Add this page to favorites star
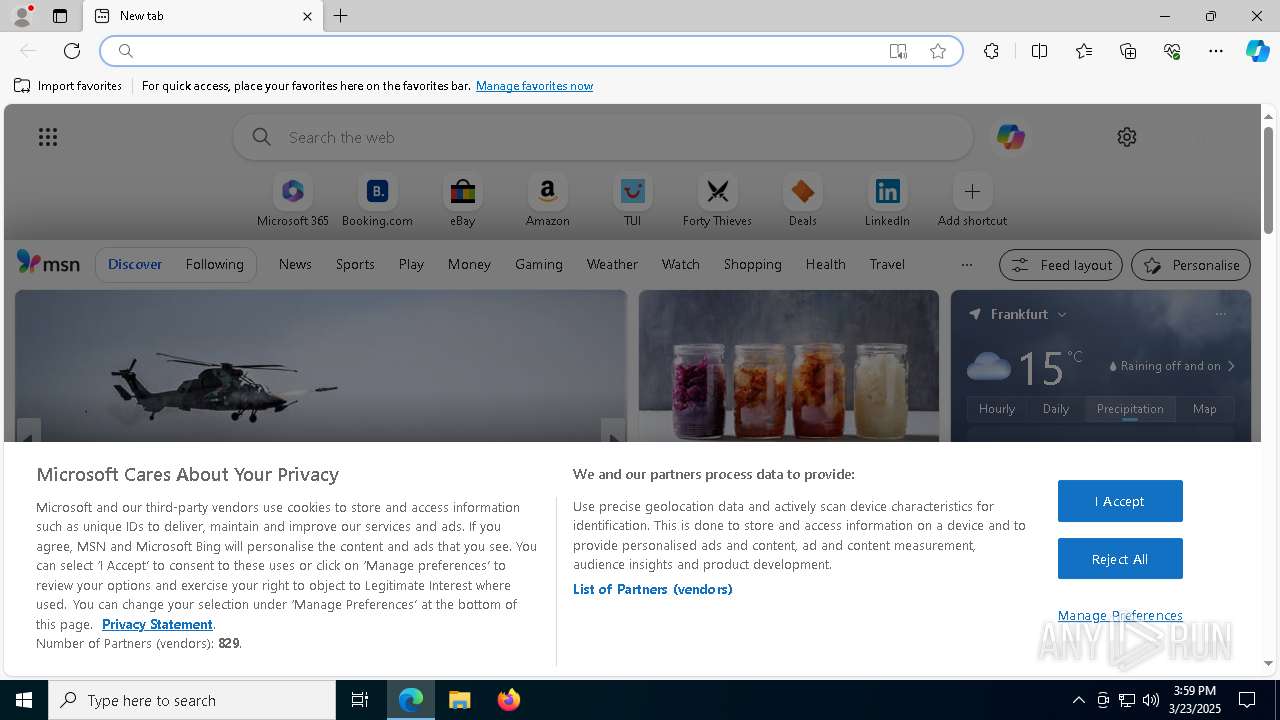 tap(938, 51)
